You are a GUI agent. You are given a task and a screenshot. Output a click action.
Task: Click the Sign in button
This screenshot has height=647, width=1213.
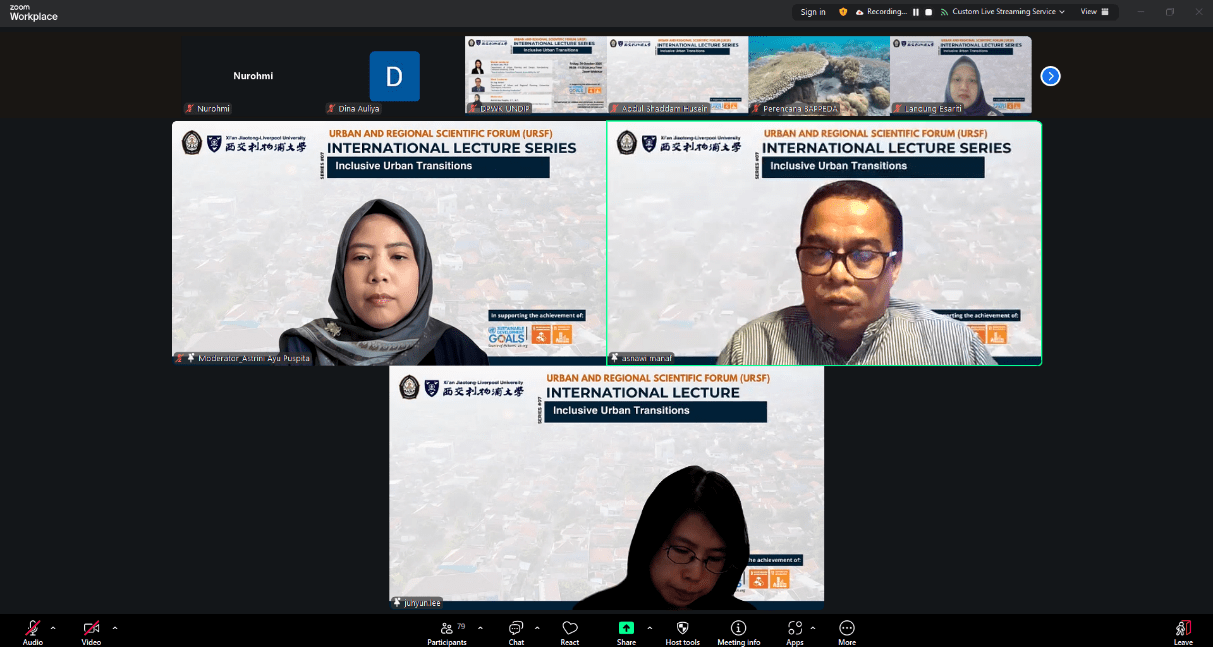point(813,12)
